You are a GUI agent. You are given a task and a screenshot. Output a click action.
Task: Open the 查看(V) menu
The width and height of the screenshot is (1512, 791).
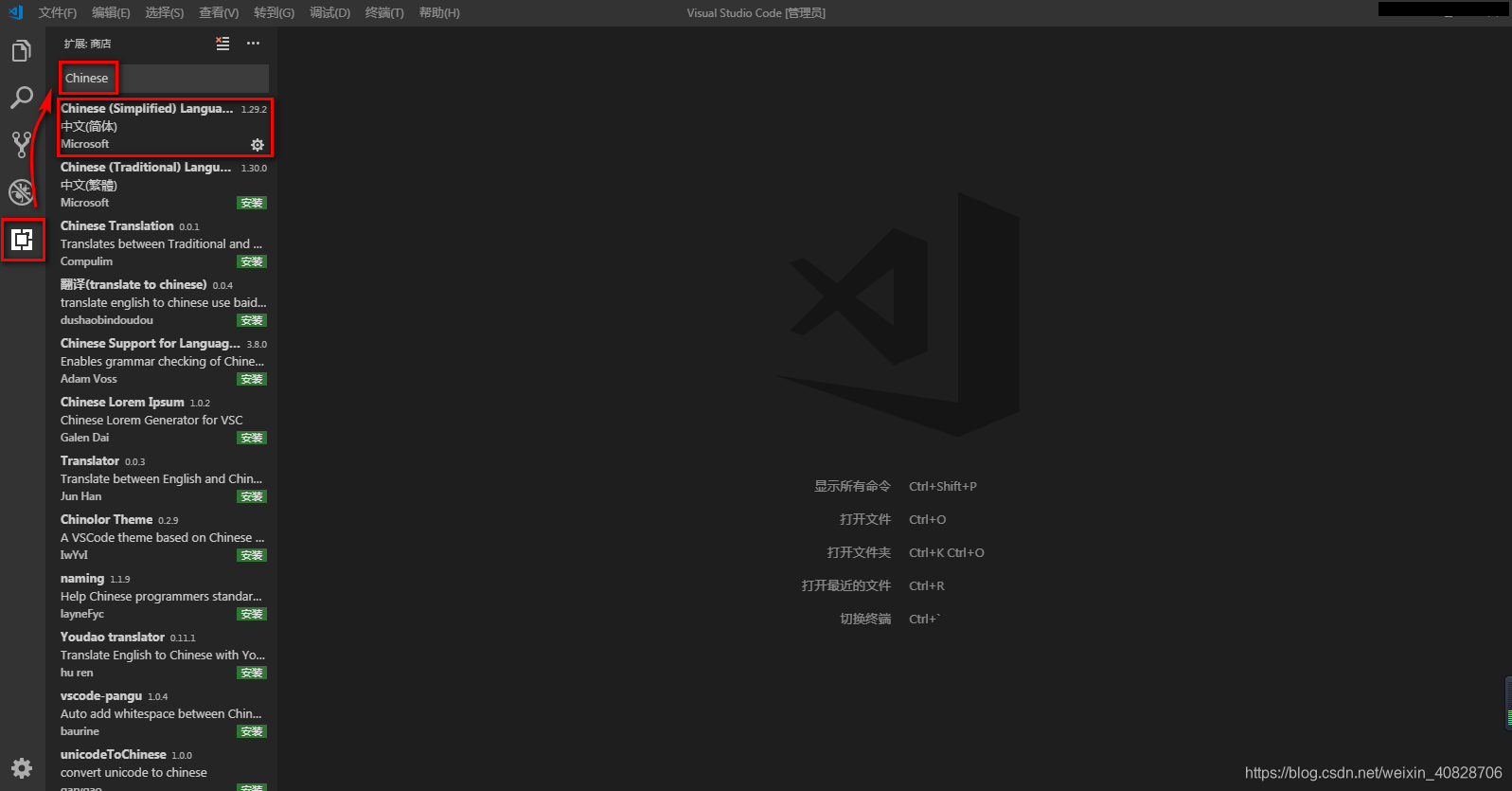219,12
